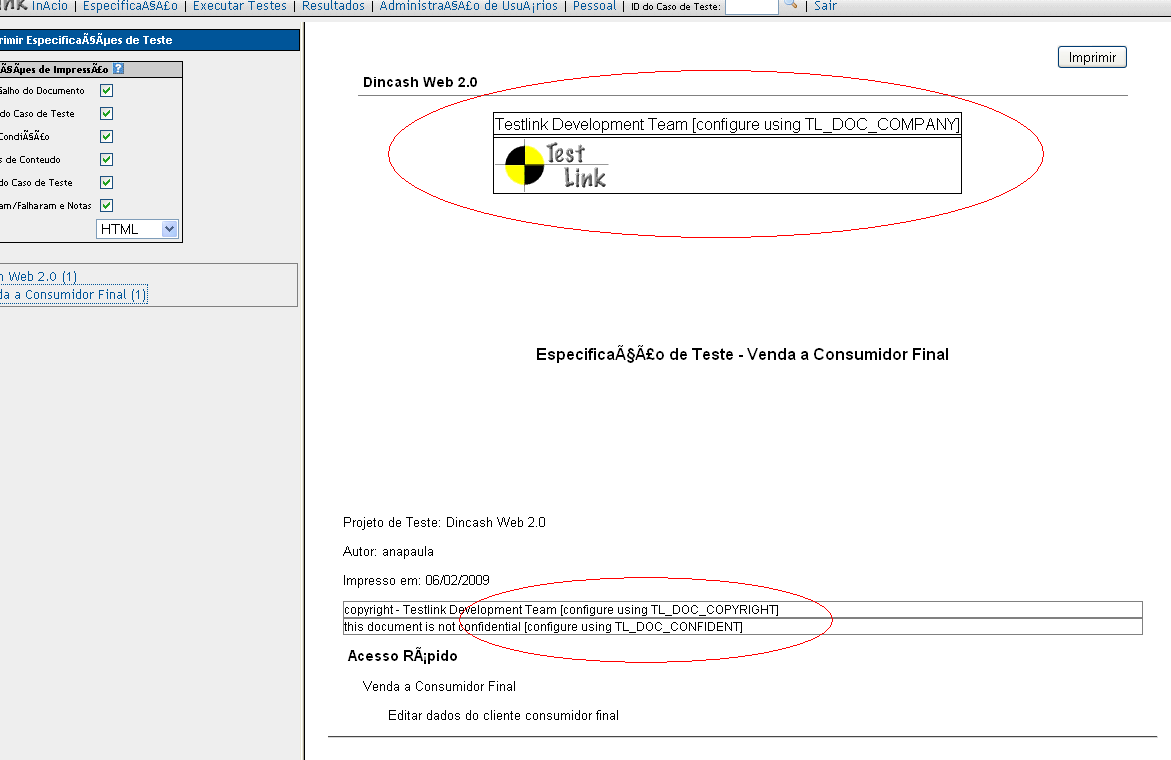
Task: Toggle the 'do Documento' header checkbox
Action: point(106,90)
